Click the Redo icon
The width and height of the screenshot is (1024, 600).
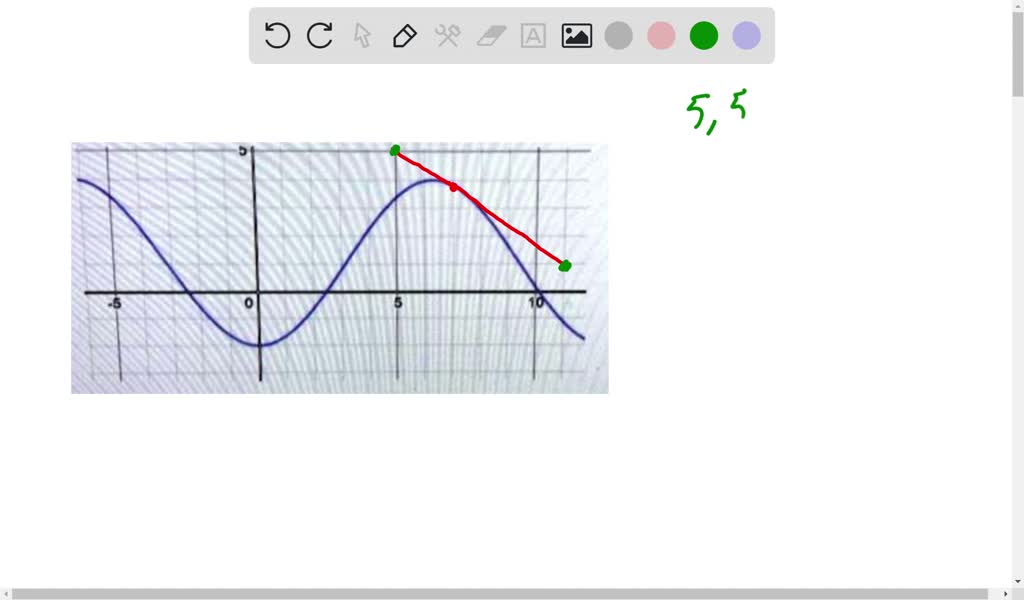[x=318, y=35]
